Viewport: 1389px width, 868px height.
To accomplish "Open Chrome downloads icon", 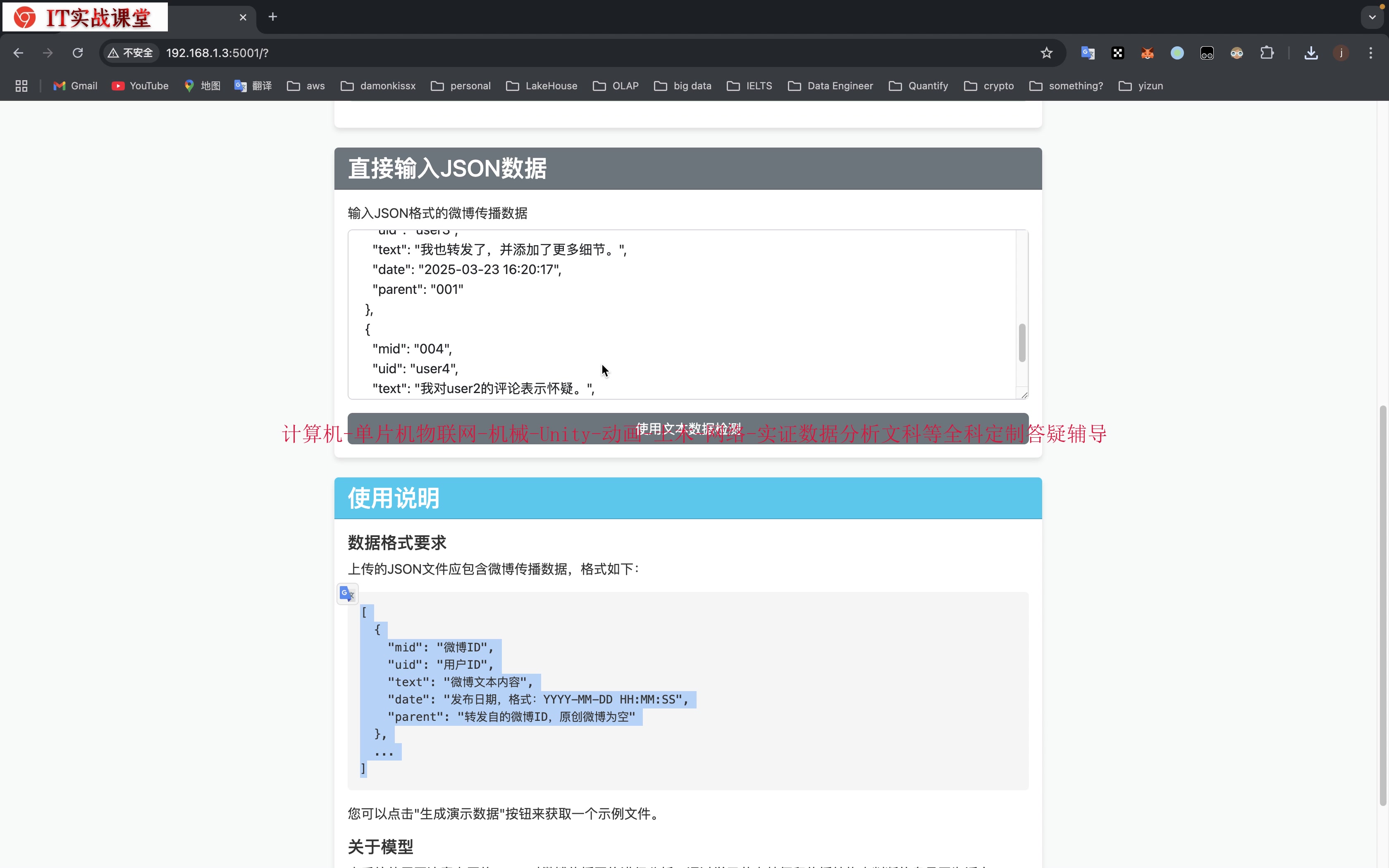I will pyautogui.click(x=1311, y=53).
